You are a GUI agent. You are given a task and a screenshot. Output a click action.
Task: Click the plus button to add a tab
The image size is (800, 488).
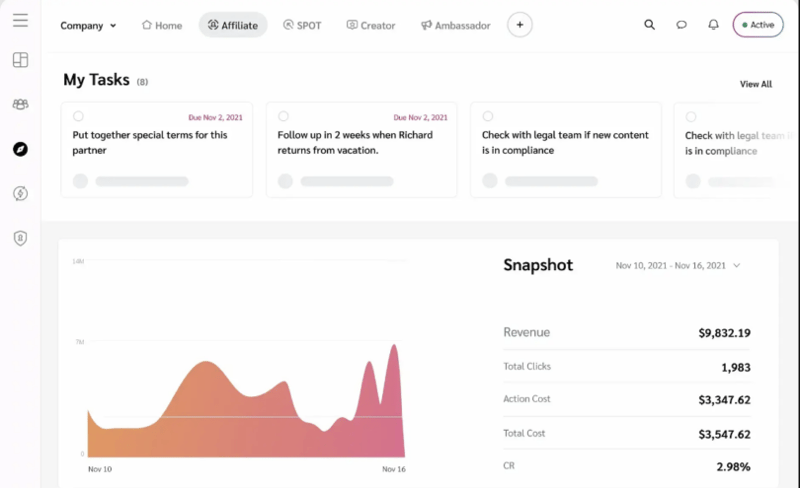click(519, 25)
